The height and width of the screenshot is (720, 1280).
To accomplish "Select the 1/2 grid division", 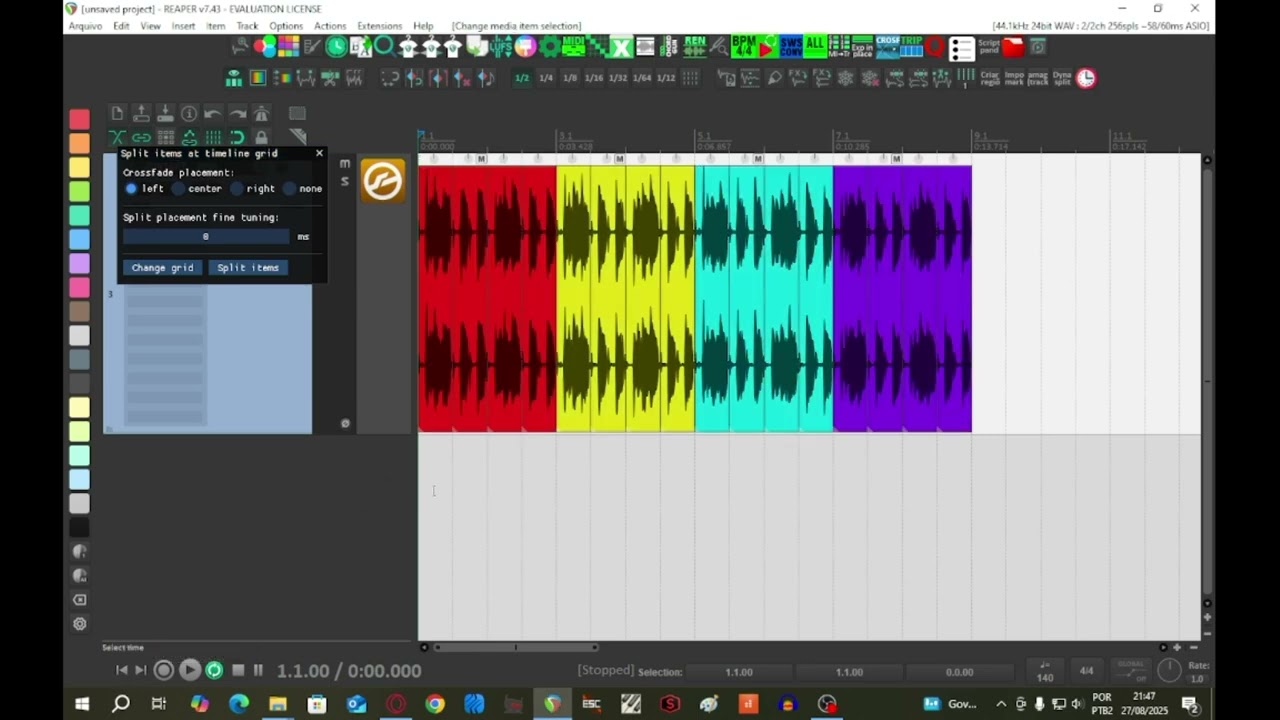I will 521,77.
